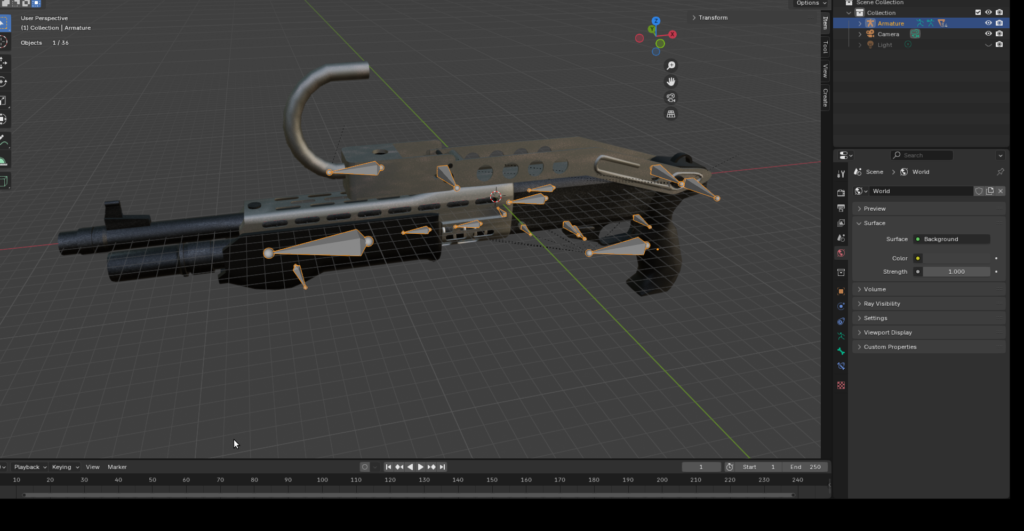Show the hidden Light in viewport

(988, 45)
